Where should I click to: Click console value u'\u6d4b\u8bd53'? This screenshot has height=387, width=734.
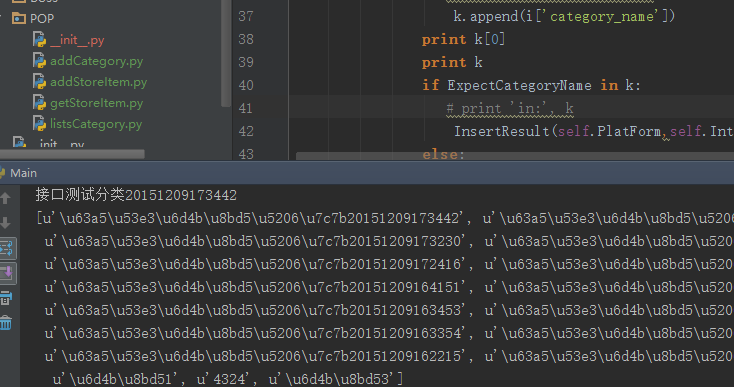(x=332, y=379)
